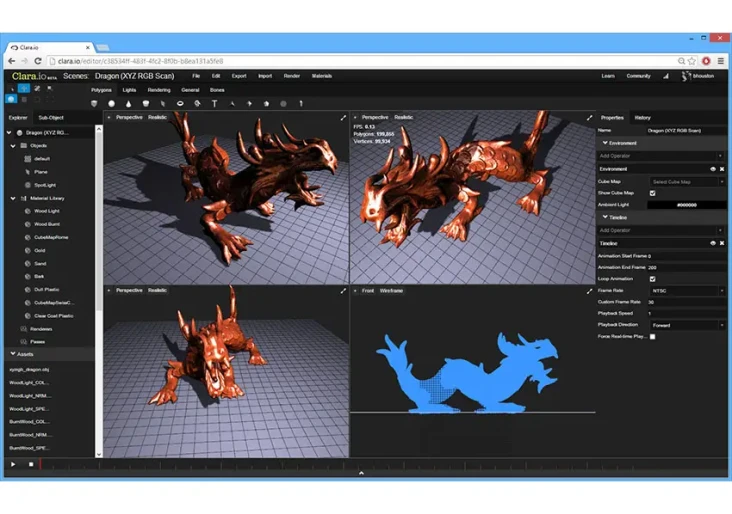Remove the Environment operator with its X
This screenshot has height=514, width=732.
[722, 169]
